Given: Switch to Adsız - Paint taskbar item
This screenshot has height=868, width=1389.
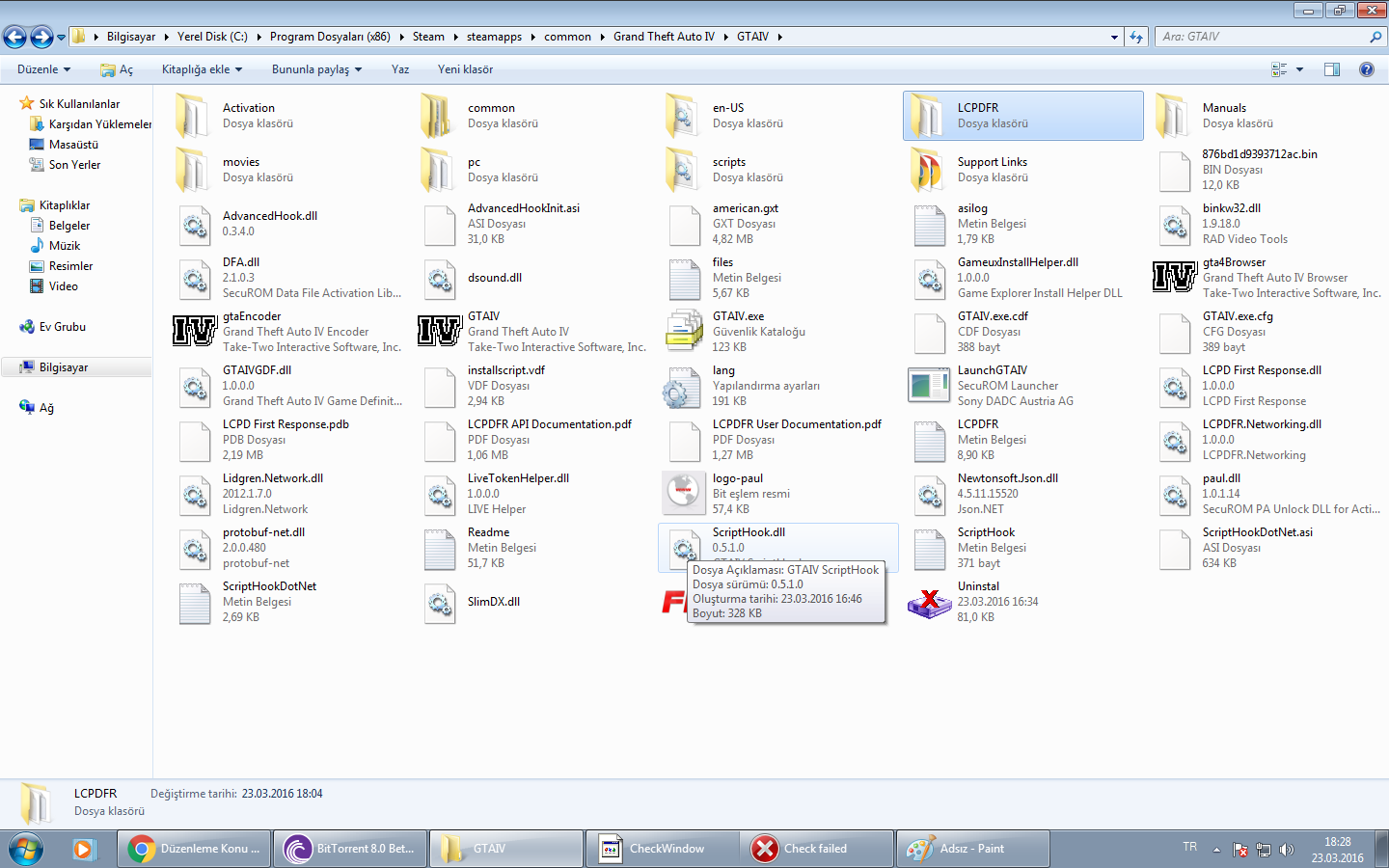Looking at the screenshot, I should (974, 849).
